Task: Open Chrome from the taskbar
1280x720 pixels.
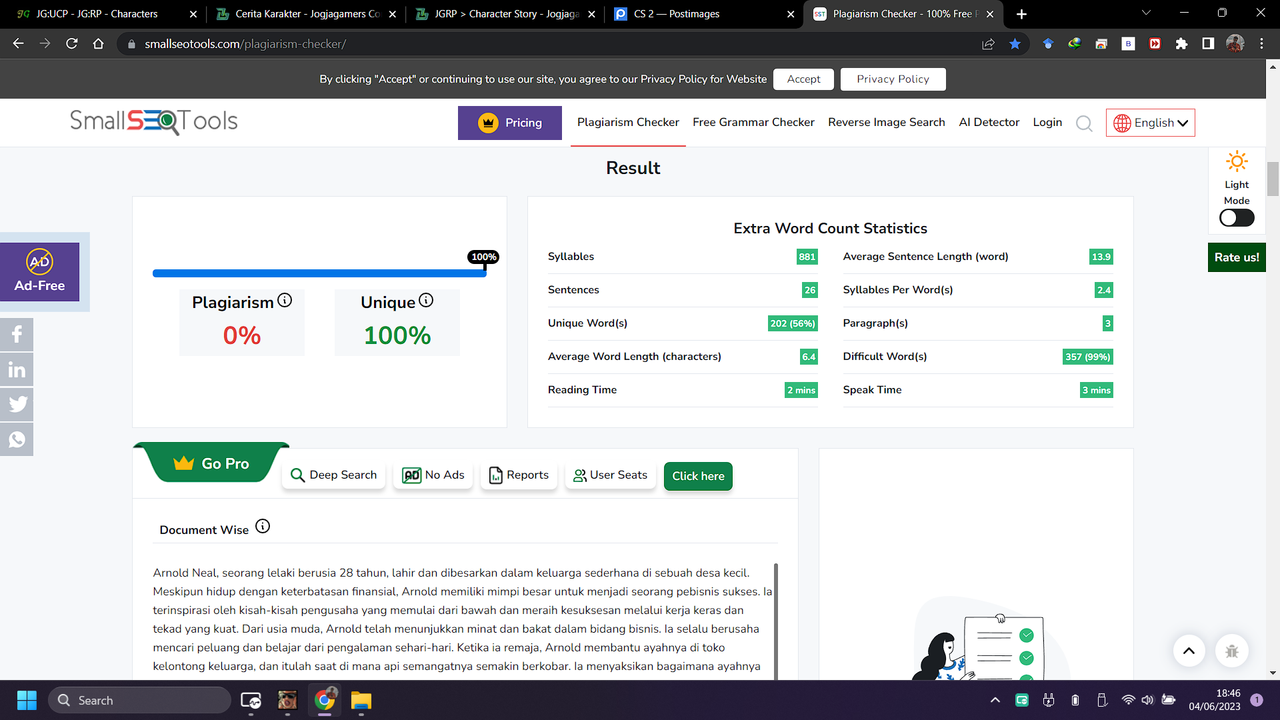Action: click(x=324, y=700)
